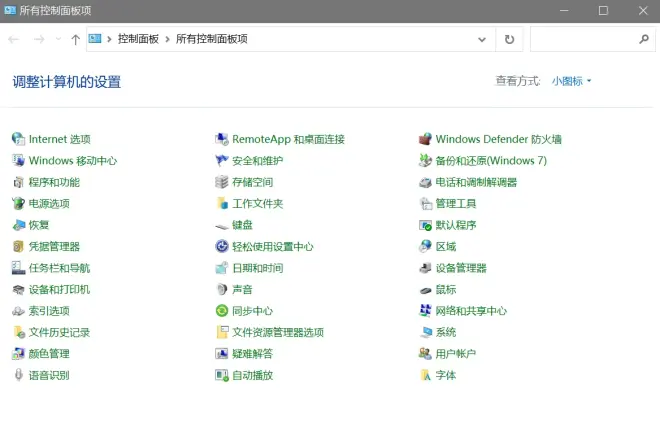Open the 系统 link text
Screen dimensions: 660x432
446,332
